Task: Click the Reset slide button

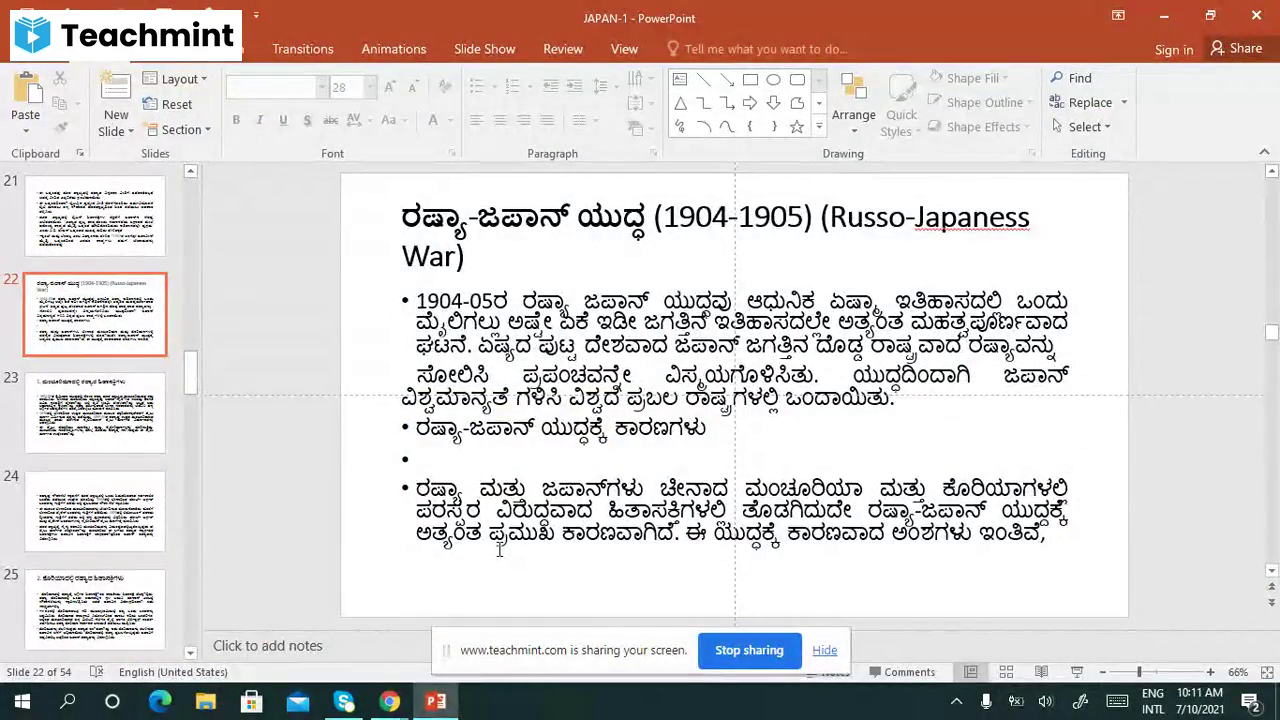Action: 168,104
